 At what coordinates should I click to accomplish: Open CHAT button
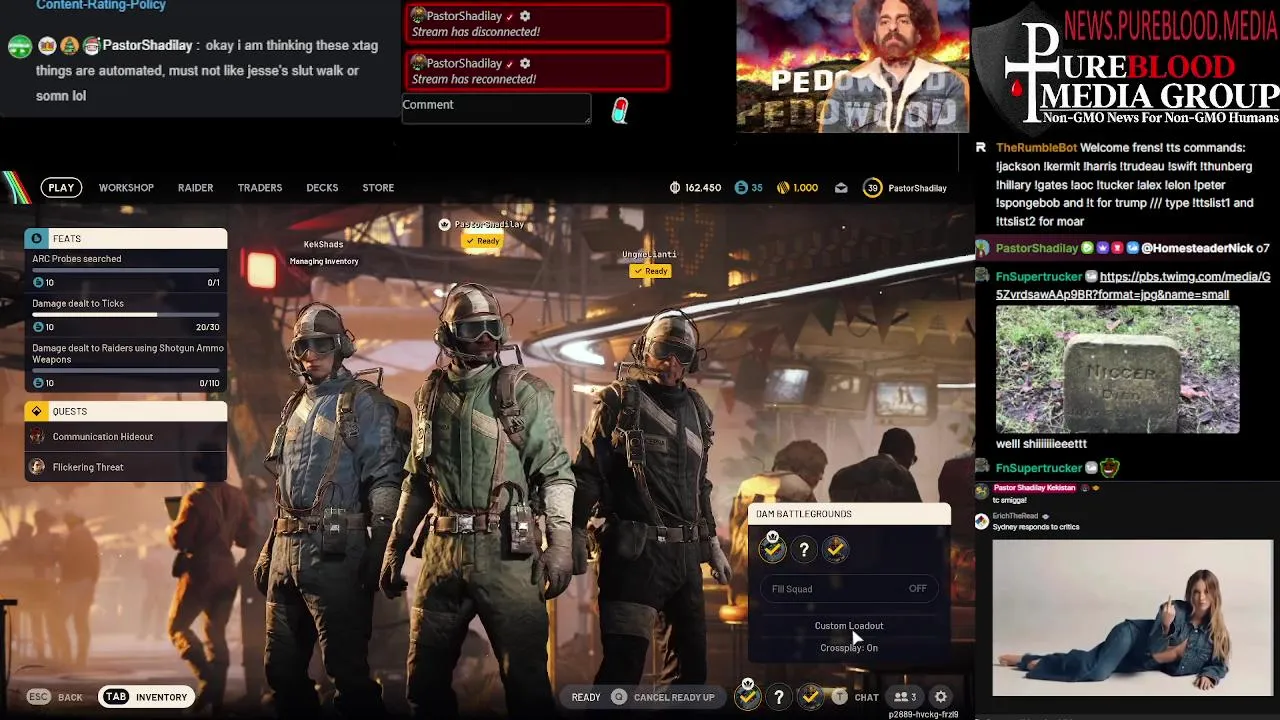coord(866,697)
